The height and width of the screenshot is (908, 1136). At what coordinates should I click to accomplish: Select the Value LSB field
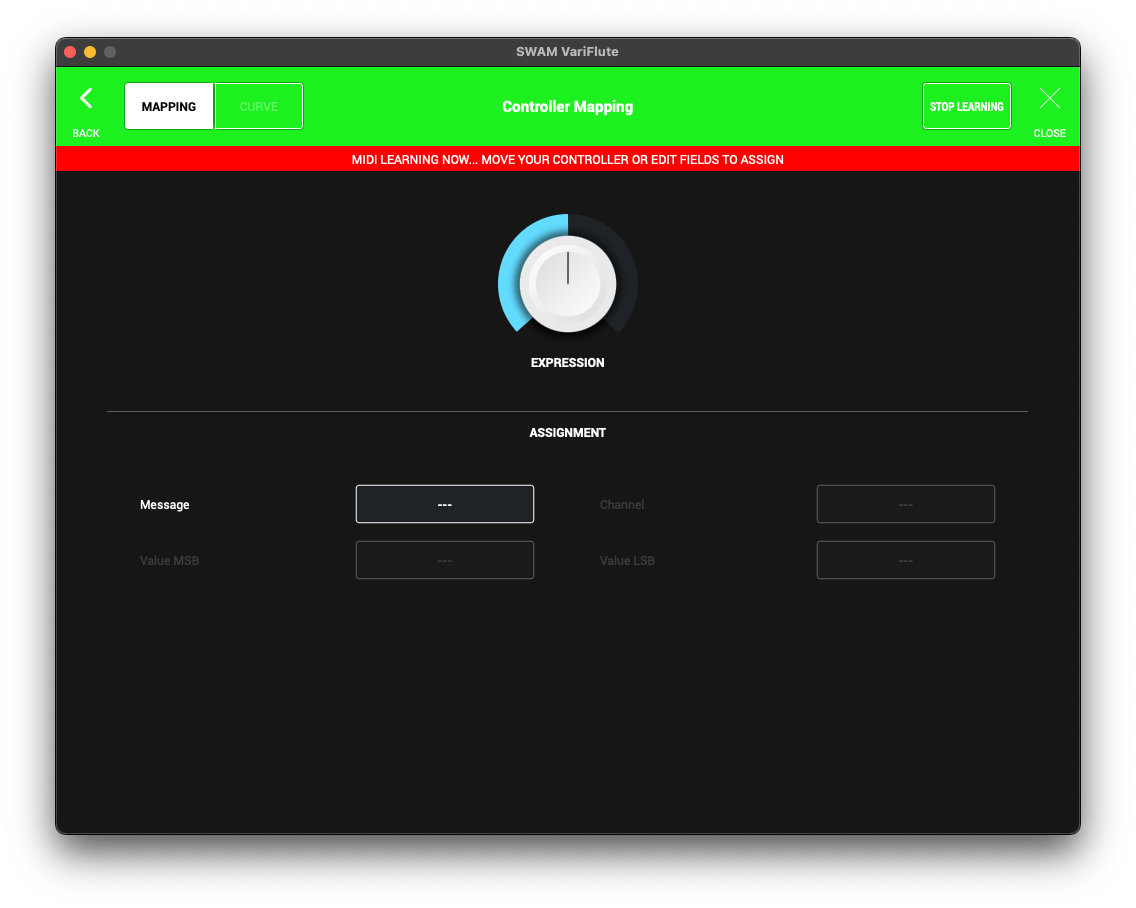pyautogui.click(x=905, y=560)
